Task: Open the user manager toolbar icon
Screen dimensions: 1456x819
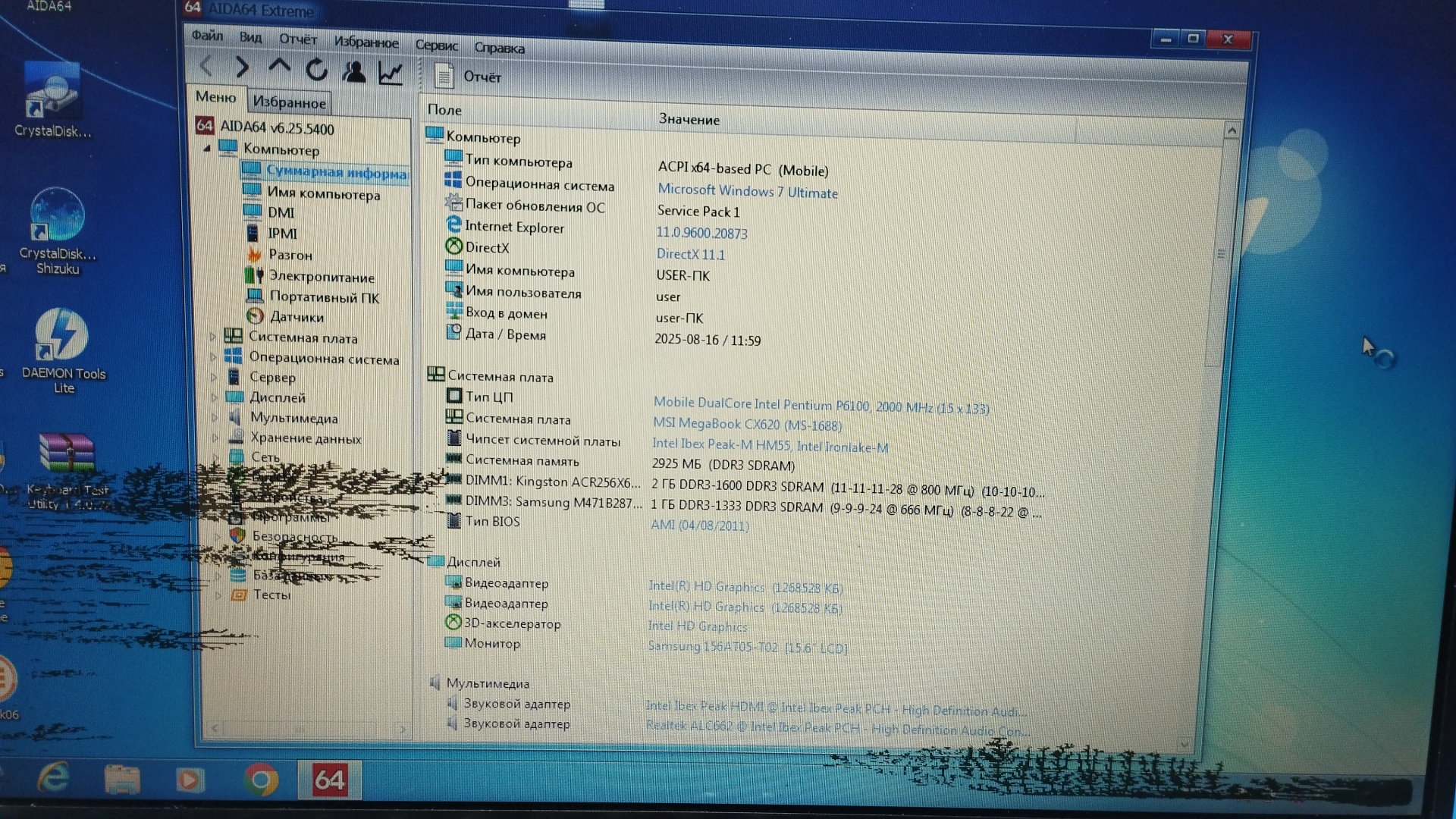Action: (353, 72)
